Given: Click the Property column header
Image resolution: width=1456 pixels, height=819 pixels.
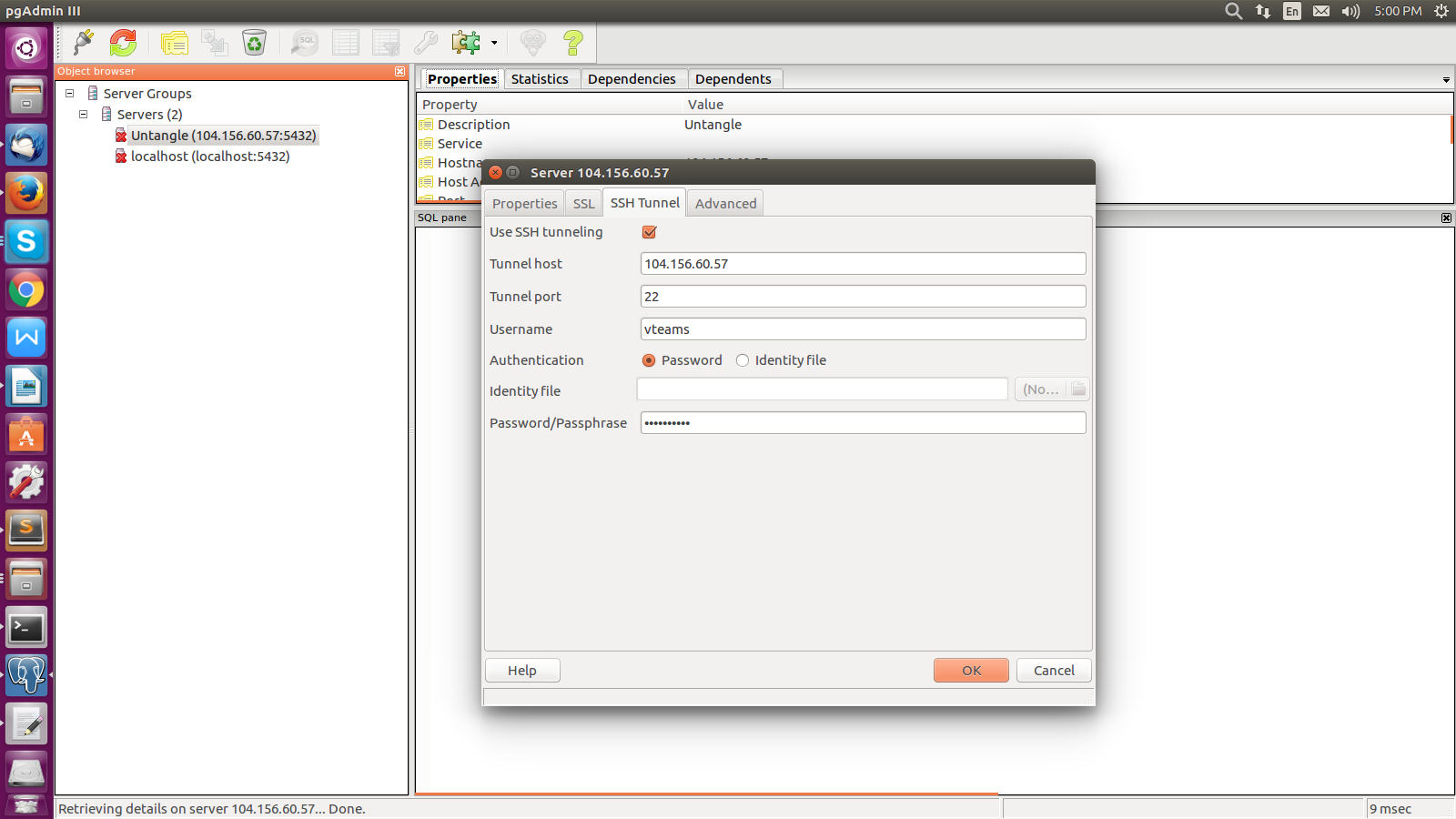Looking at the screenshot, I should click(550, 105).
